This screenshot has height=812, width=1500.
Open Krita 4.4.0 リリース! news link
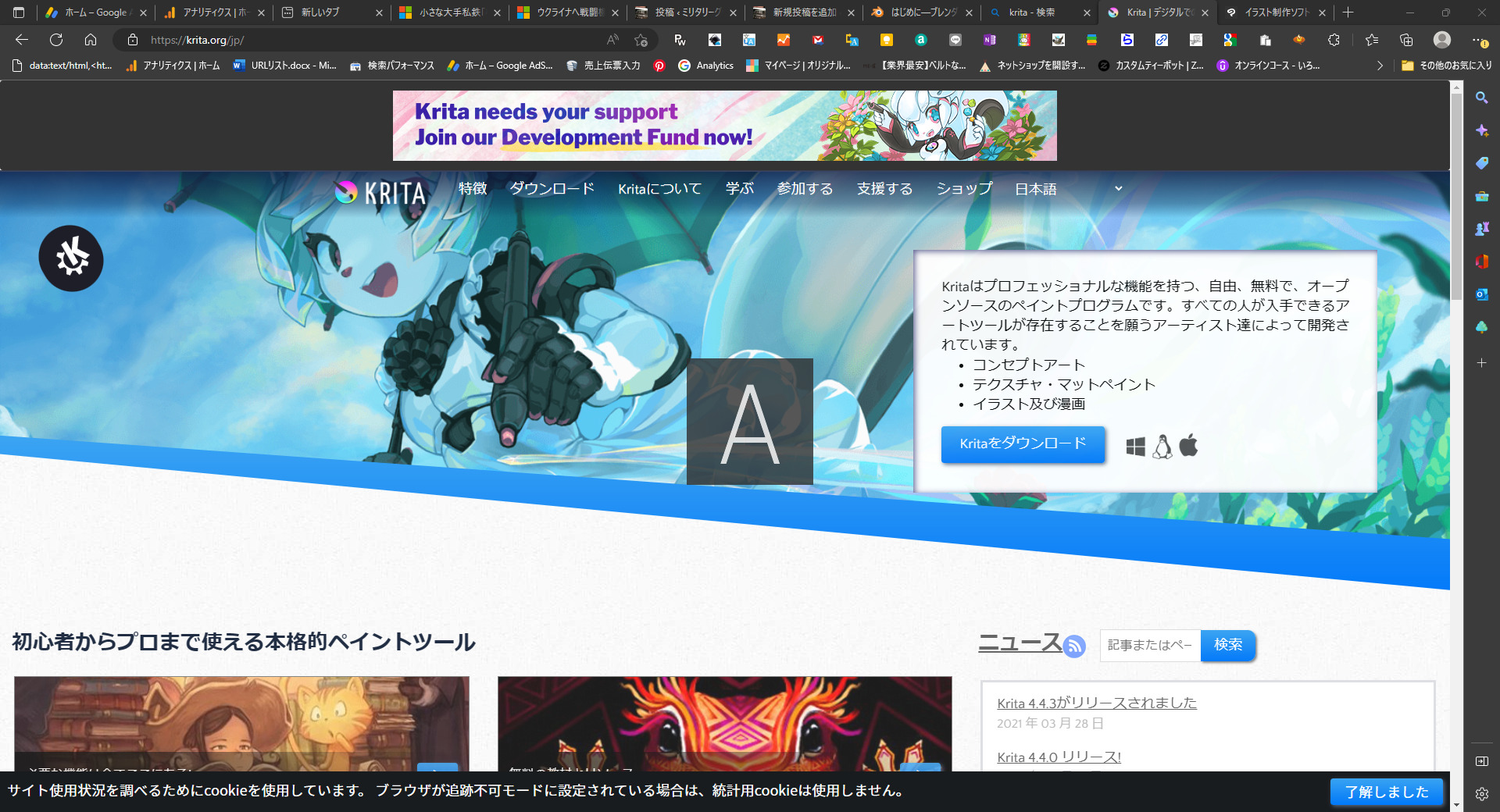[1059, 757]
